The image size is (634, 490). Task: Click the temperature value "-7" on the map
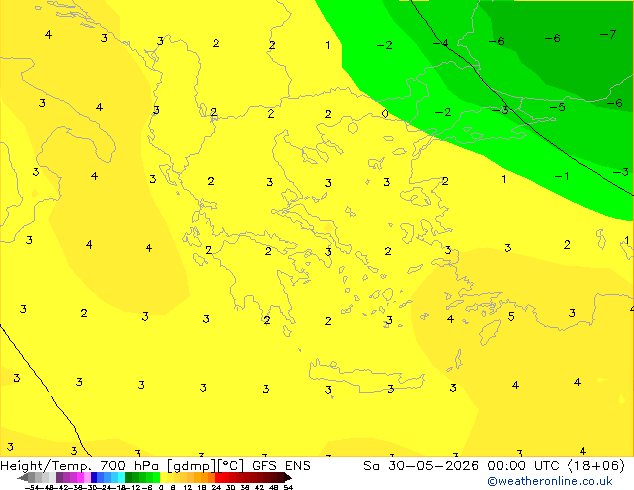coord(608,34)
